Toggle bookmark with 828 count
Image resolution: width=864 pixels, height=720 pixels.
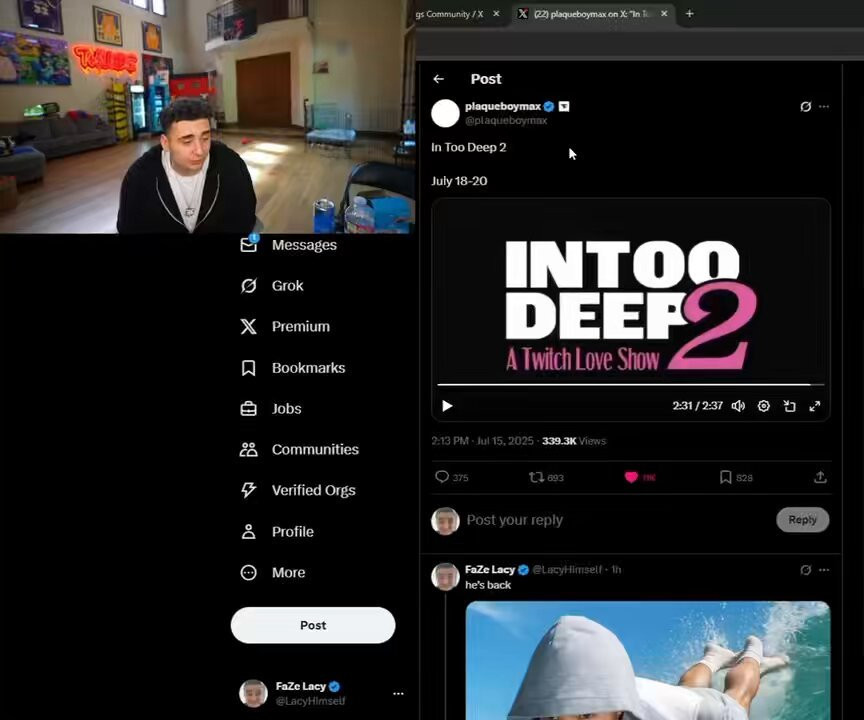(736, 477)
